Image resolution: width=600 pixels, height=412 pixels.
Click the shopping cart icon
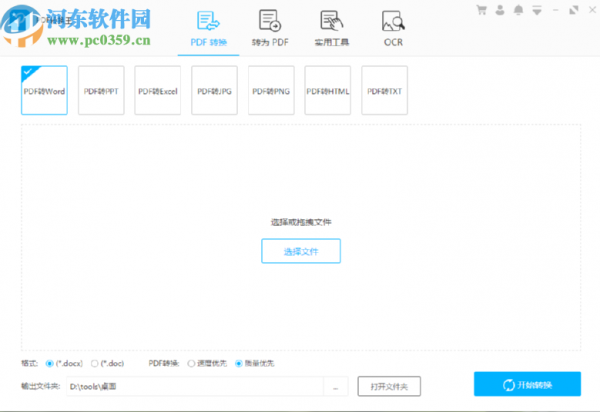click(481, 10)
